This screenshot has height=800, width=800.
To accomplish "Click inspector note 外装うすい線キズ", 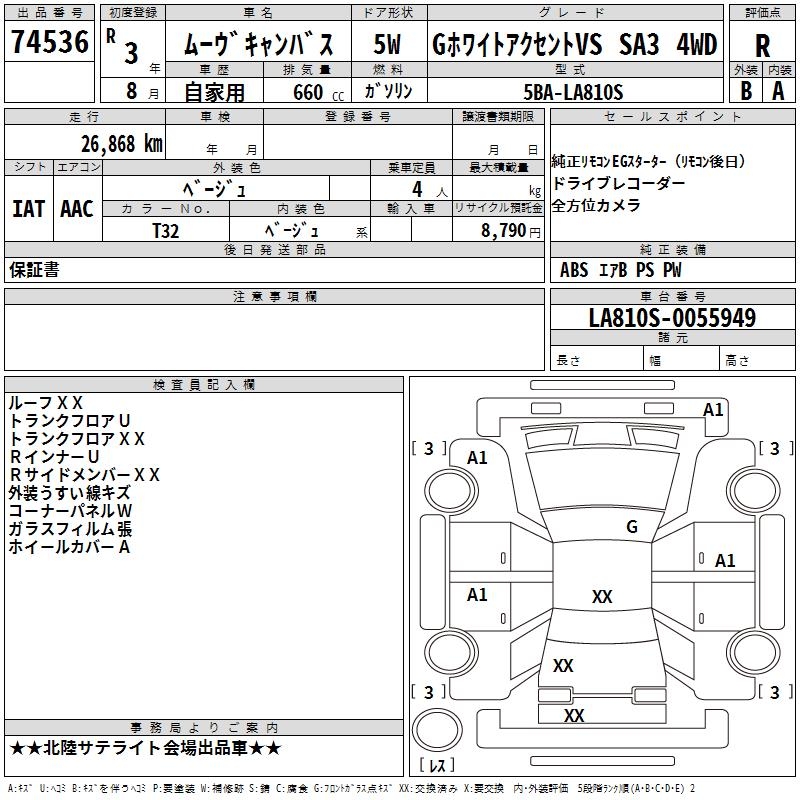I will 69,493.
